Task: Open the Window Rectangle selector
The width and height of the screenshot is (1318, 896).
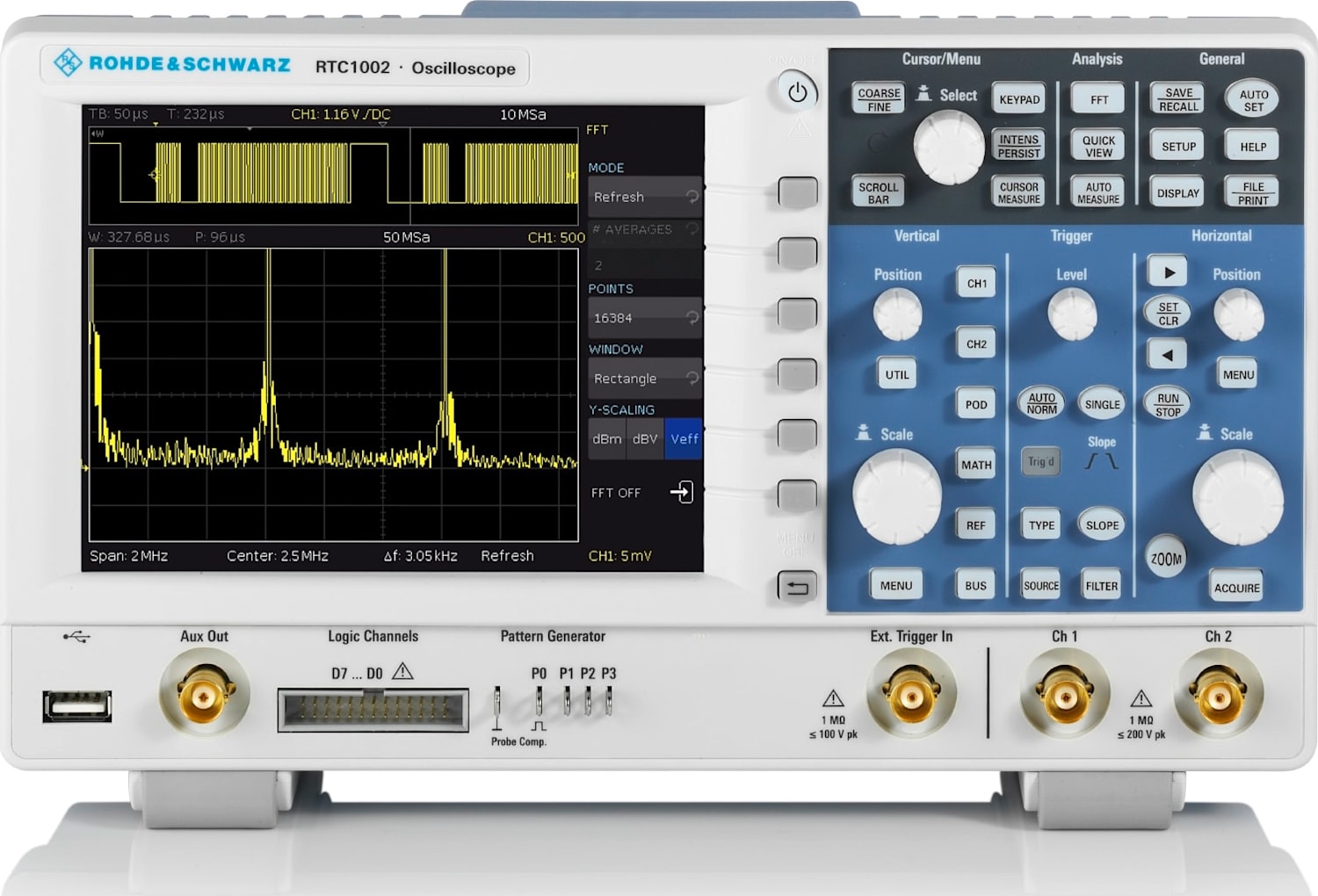Action: click(645, 379)
